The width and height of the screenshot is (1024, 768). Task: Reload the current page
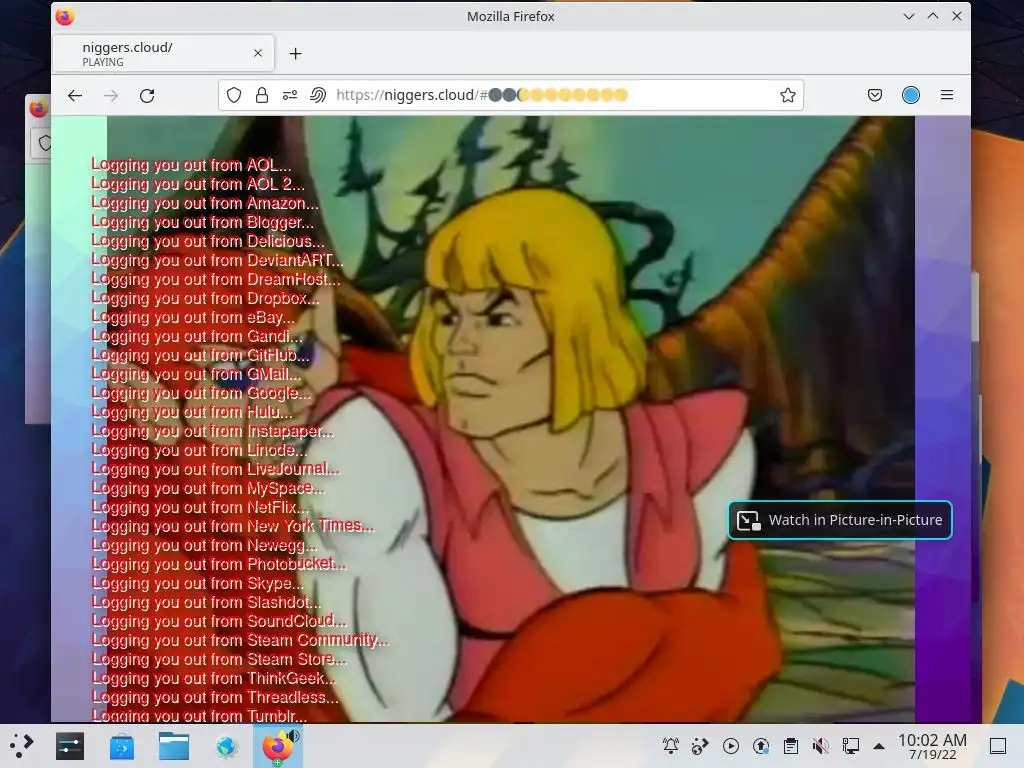coord(147,95)
